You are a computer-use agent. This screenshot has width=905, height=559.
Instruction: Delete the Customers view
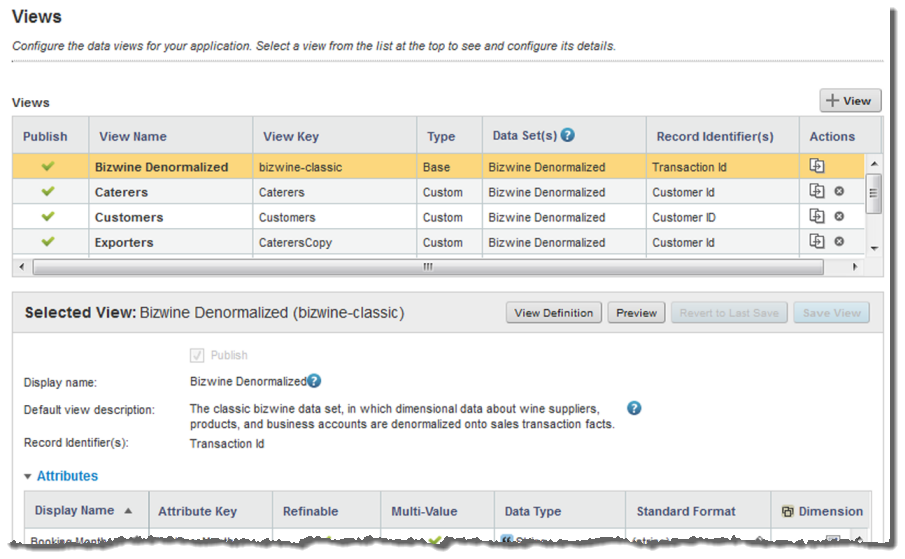tap(839, 217)
